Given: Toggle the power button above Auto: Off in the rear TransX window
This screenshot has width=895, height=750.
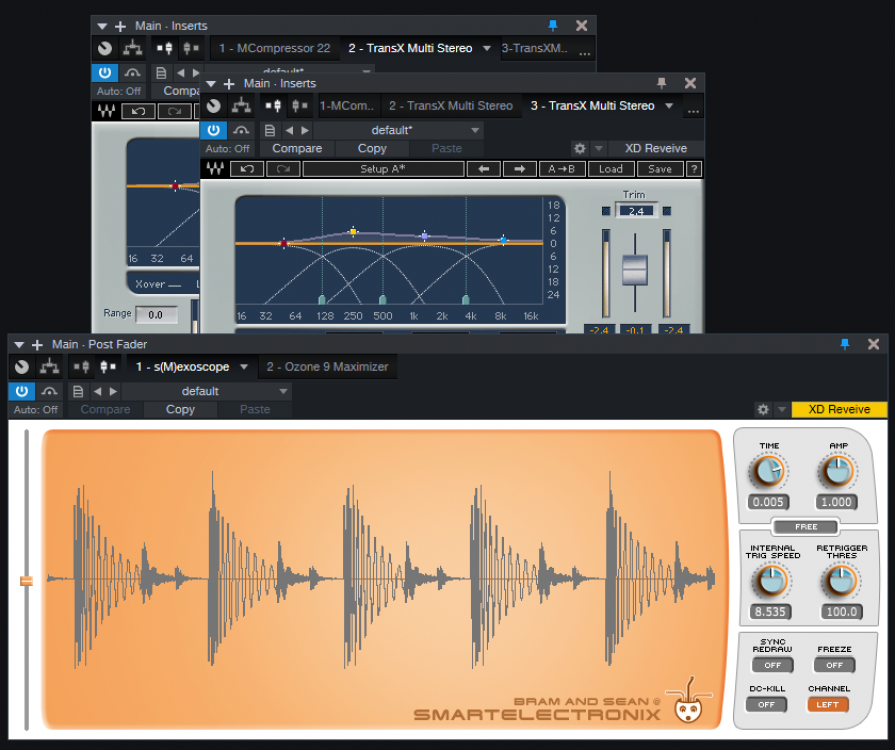Looking at the screenshot, I should click(105, 73).
